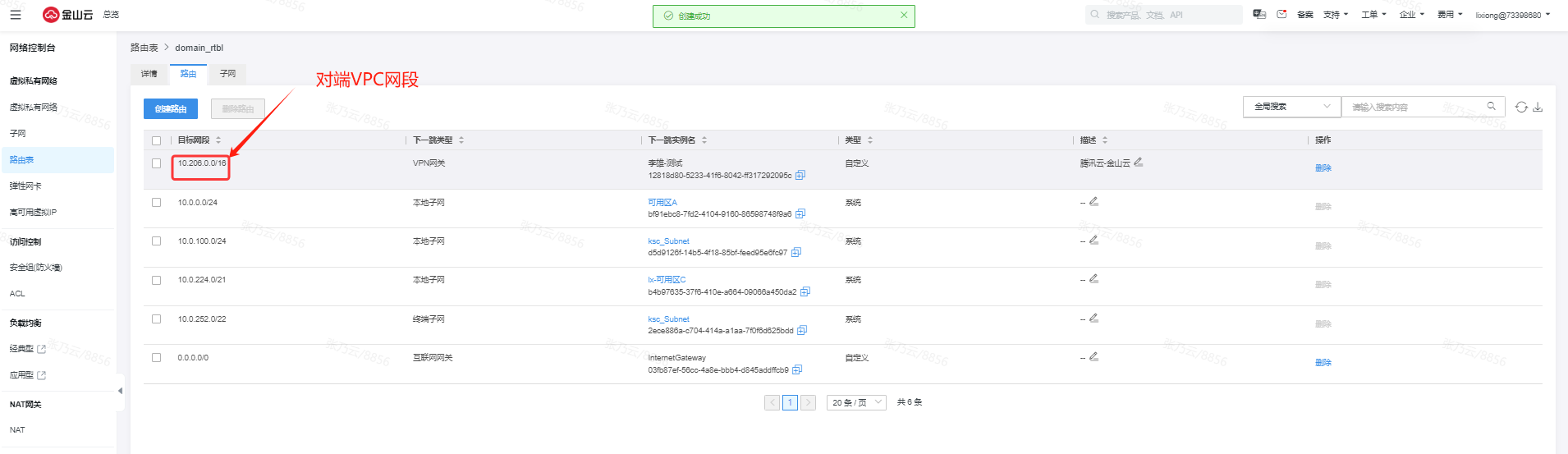Copy the instance ID of the VPN网关 route
The width and height of the screenshot is (1568, 454).
(x=800, y=175)
